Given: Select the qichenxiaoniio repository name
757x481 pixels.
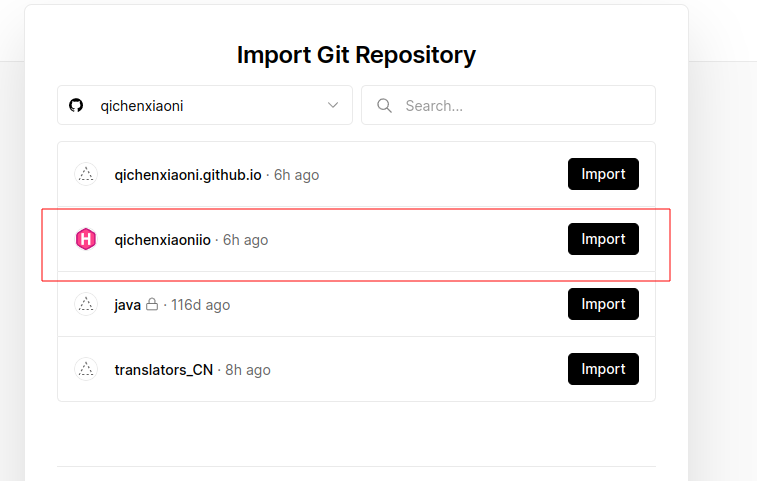Looking at the screenshot, I should pyautogui.click(x=163, y=240).
